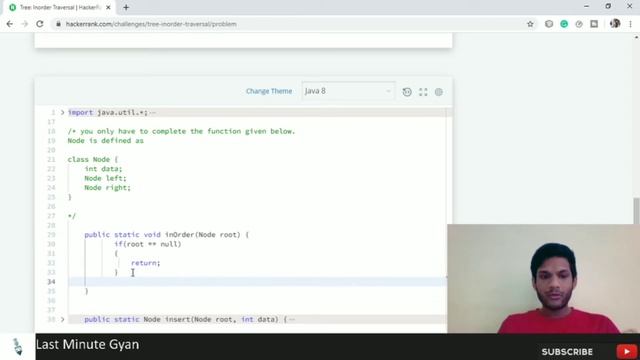The width and height of the screenshot is (640, 360).
Task: Place cursor on empty line 34
Action: click(x=257, y=282)
